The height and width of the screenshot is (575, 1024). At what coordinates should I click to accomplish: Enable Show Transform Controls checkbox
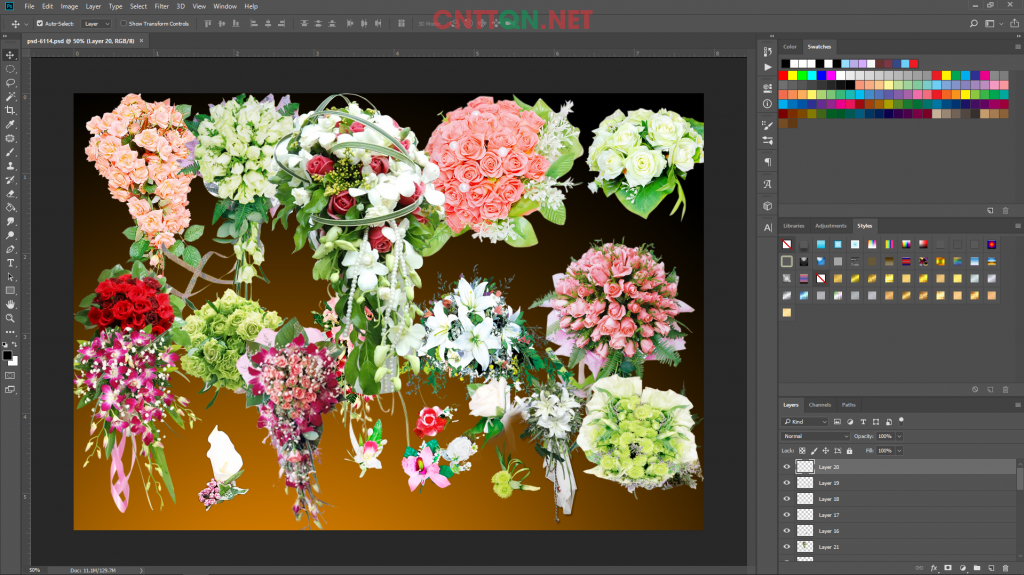pyautogui.click(x=123, y=24)
